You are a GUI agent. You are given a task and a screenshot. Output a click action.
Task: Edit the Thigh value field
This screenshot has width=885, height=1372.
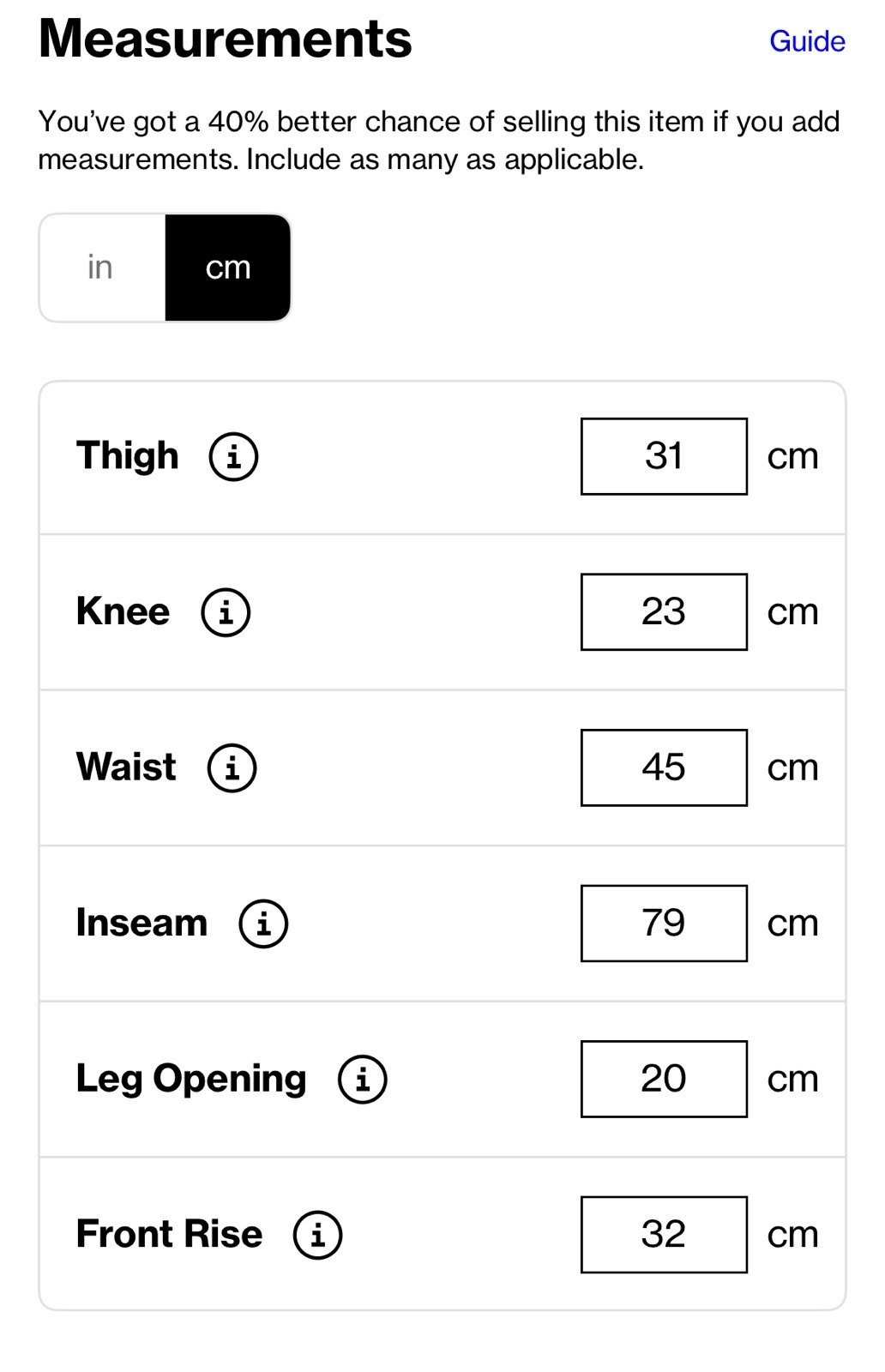664,456
